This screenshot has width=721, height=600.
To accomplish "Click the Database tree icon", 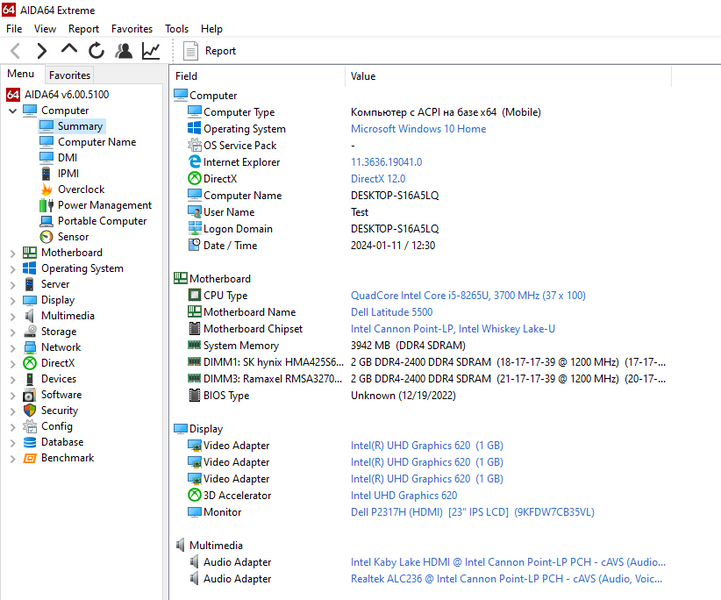I will [30, 442].
